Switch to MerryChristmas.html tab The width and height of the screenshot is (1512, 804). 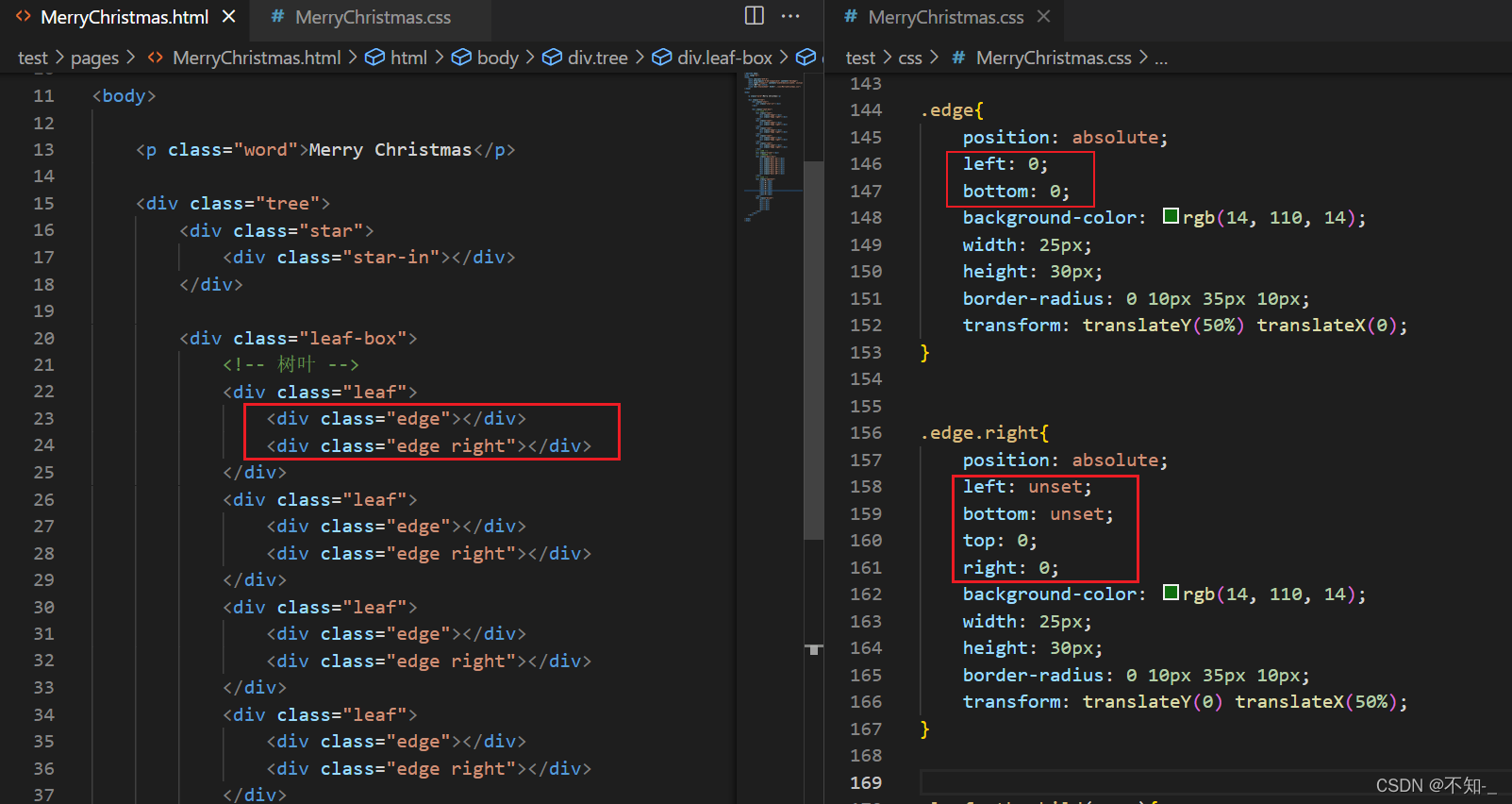point(125,17)
